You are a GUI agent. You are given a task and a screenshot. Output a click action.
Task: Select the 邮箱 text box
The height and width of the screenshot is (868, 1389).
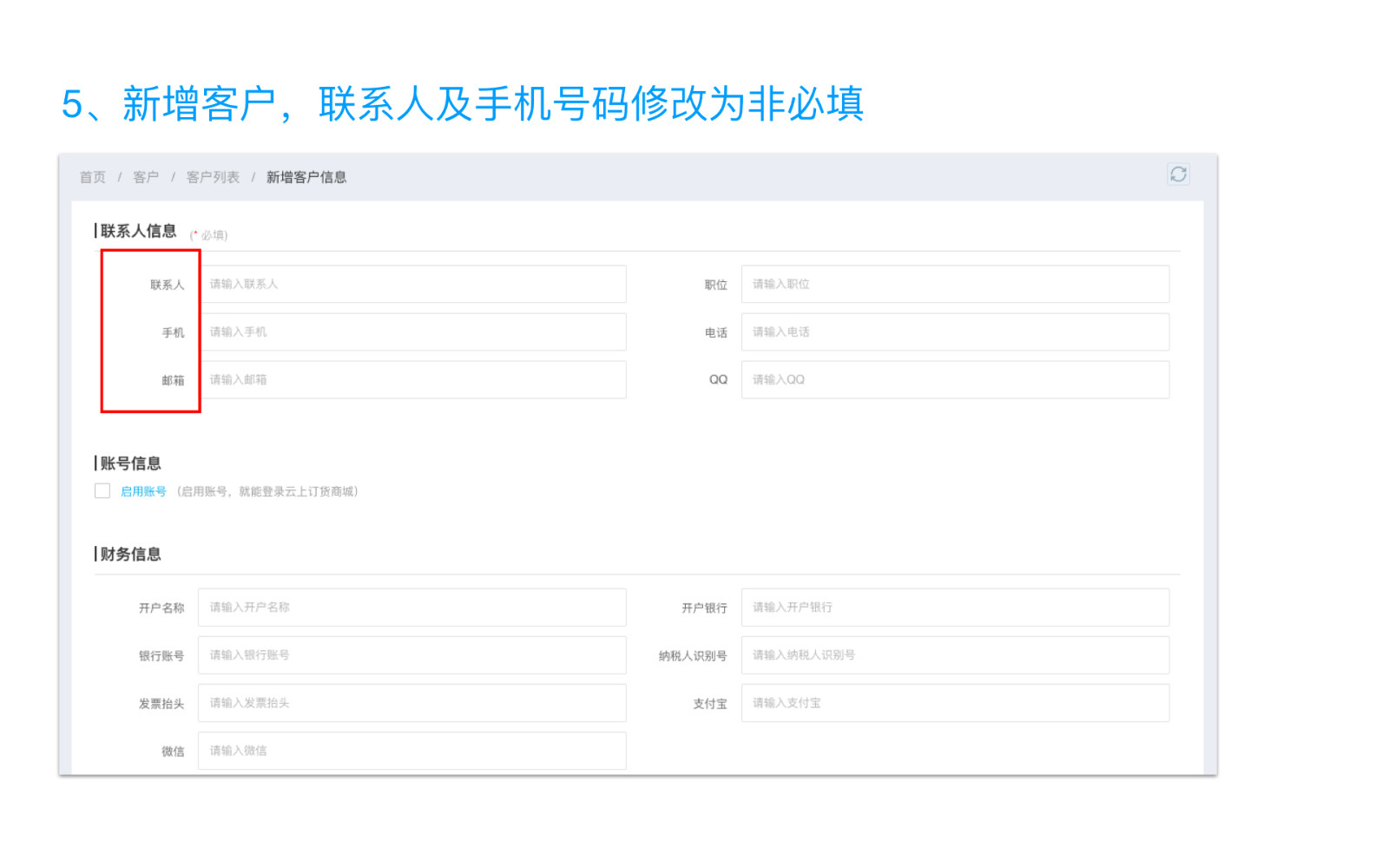(412, 380)
